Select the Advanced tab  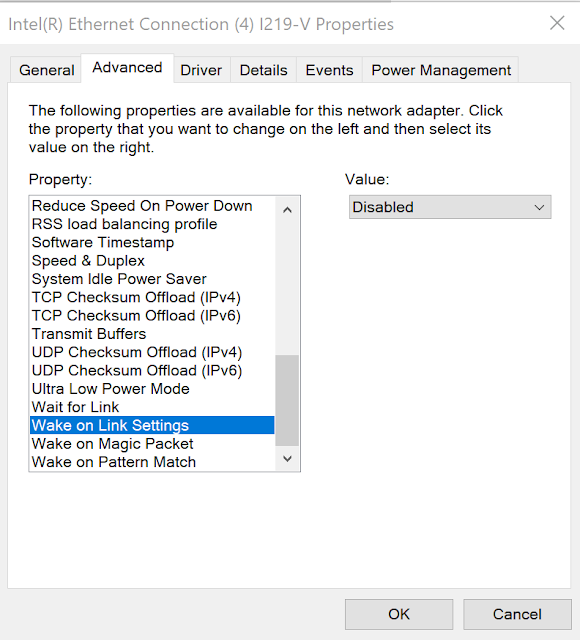127,68
